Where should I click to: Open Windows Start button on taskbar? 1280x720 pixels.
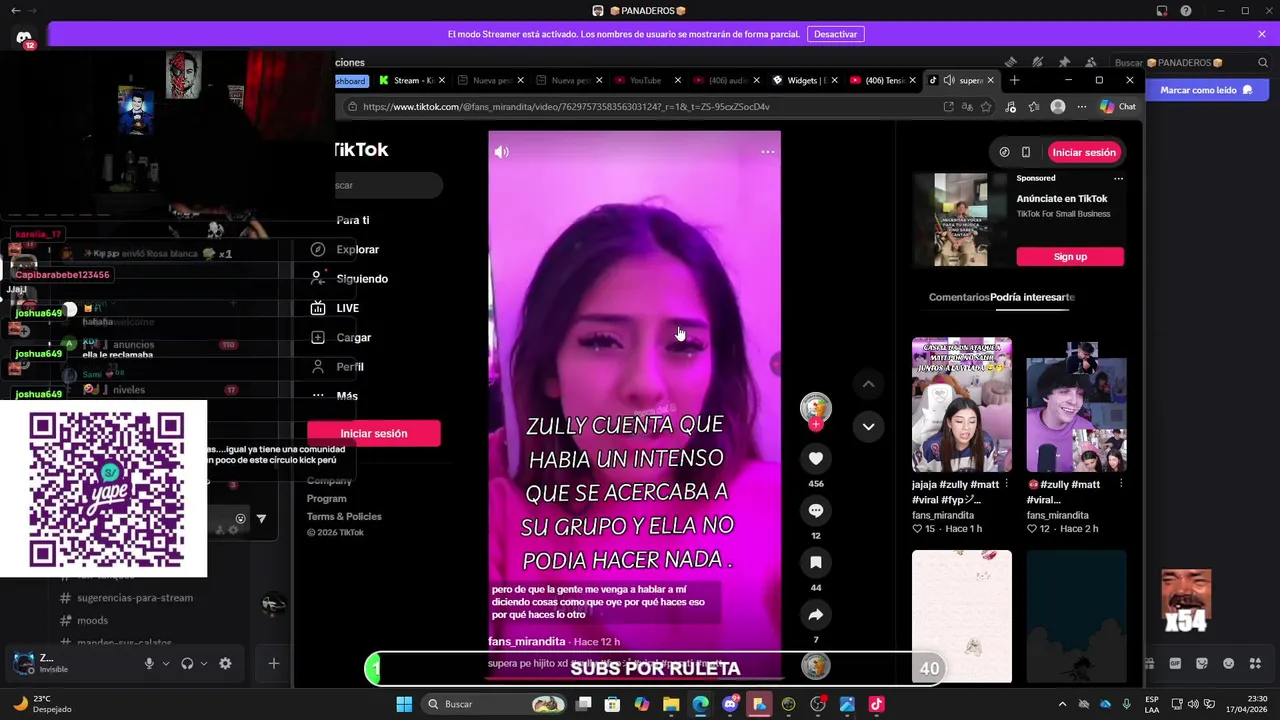(404, 704)
